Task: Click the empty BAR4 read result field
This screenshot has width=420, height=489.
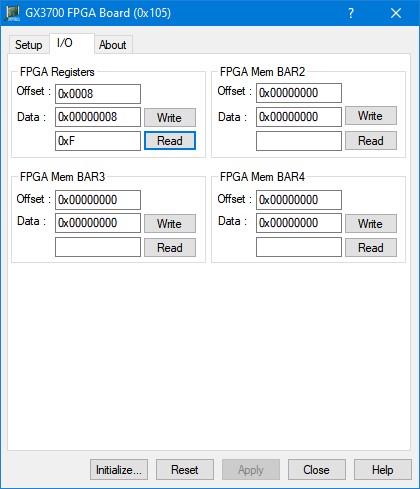Action: [x=299, y=247]
